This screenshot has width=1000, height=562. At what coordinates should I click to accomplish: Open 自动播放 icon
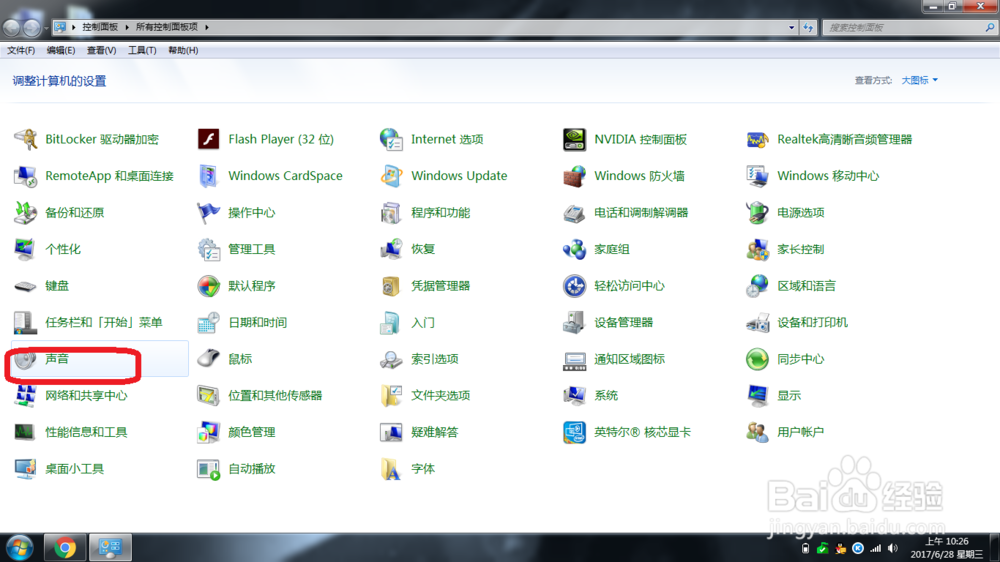tap(209, 469)
